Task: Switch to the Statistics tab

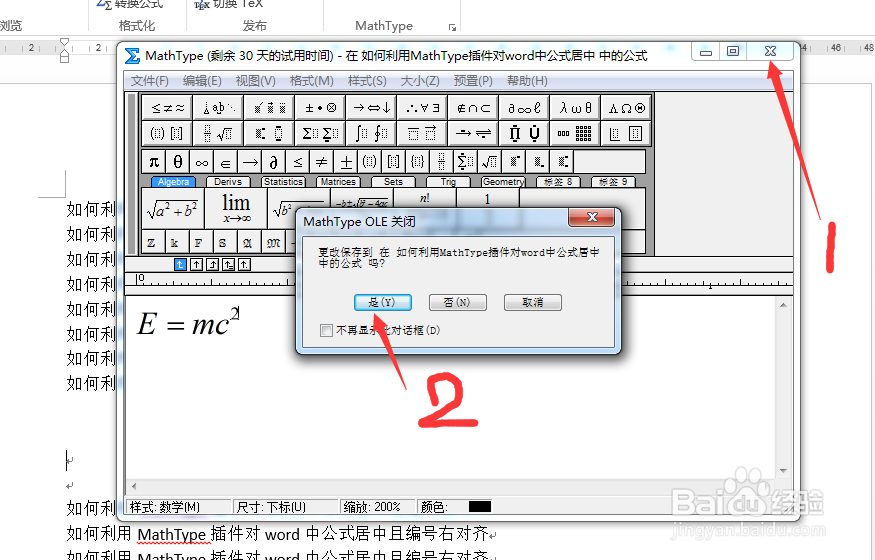Action: click(x=283, y=182)
